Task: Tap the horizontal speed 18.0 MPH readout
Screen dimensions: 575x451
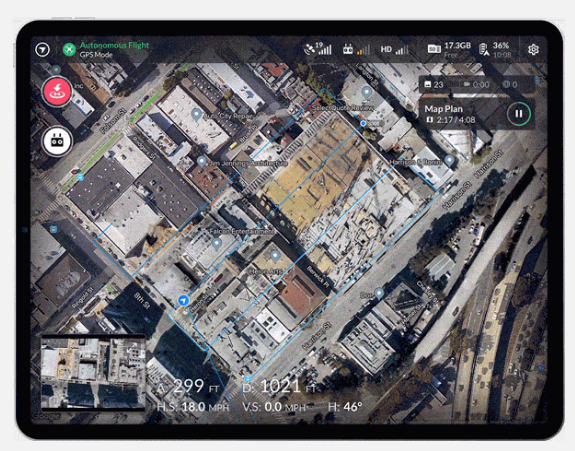Action: 193,407
